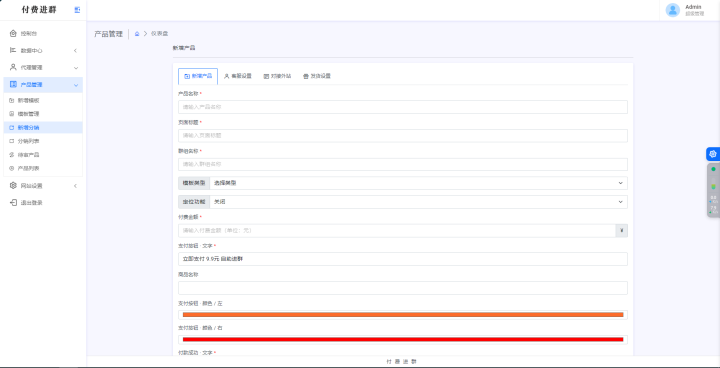This screenshot has width=720, height=368.
Task: Click the empty 商品名称 input field
Action: [403, 288]
